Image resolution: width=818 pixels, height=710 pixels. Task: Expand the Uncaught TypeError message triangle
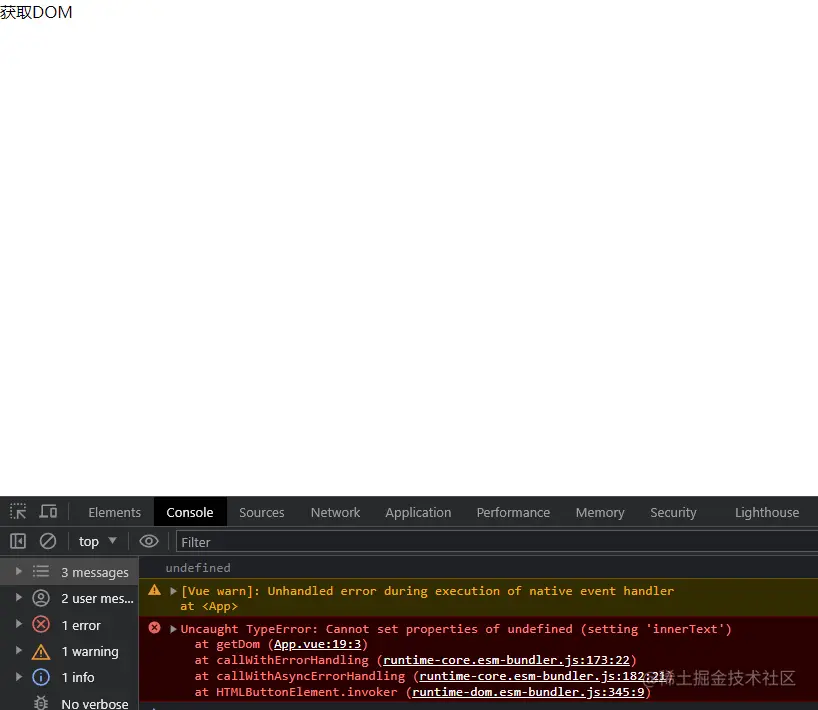point(173,629)
